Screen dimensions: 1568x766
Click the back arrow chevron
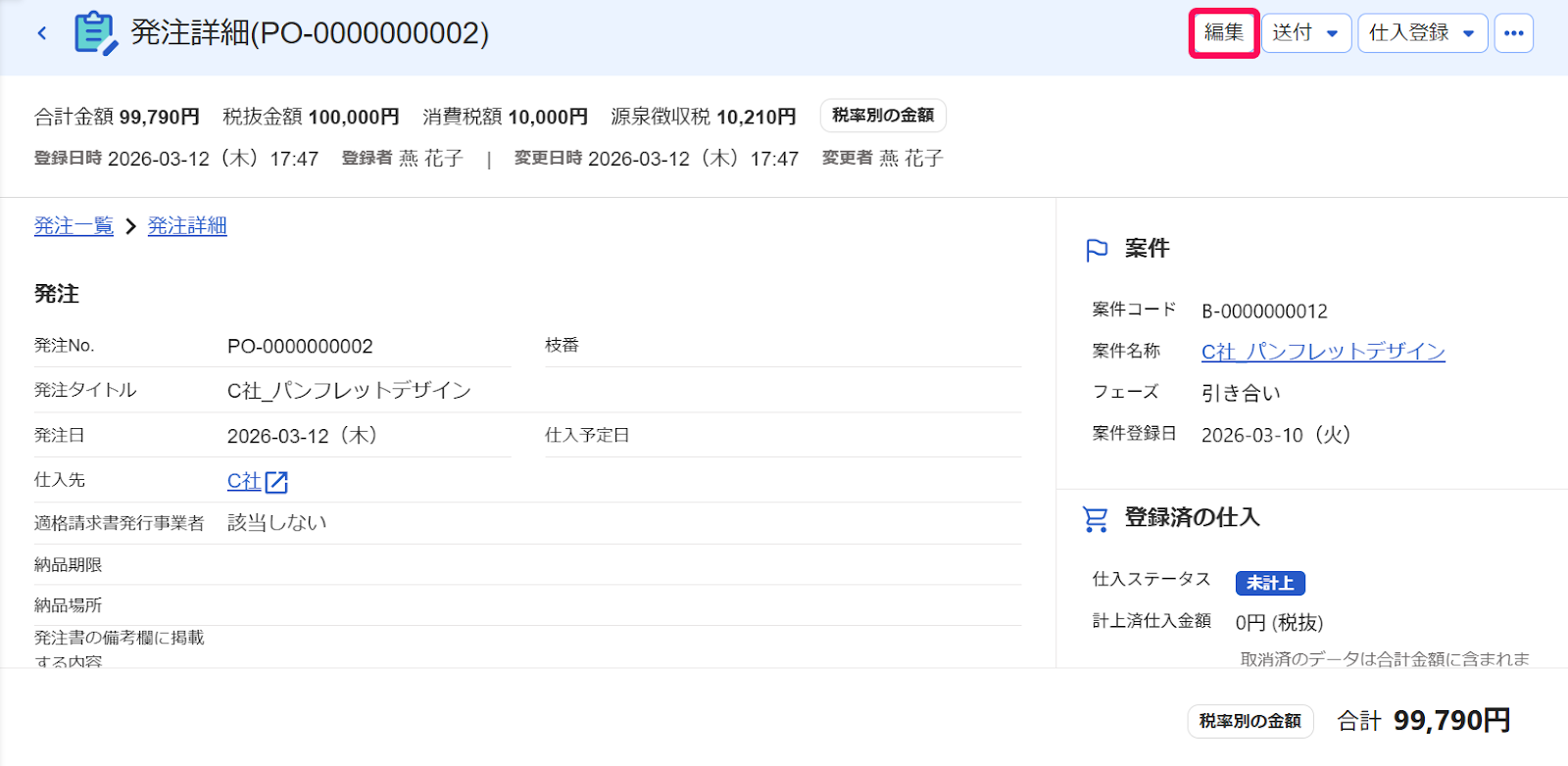[42, 33]
